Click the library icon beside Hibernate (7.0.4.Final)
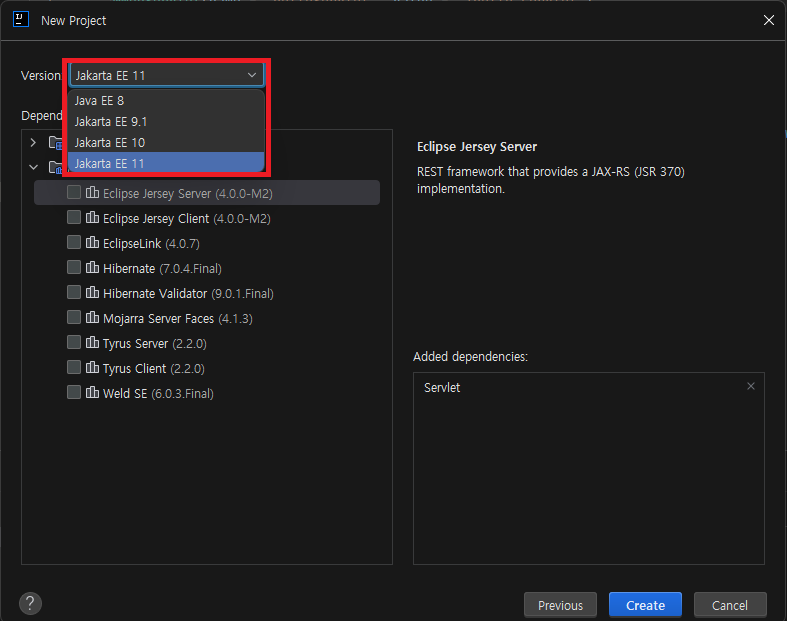Image resolution: width=787 pixels, height=621 pixels. [x=92, y=267]
